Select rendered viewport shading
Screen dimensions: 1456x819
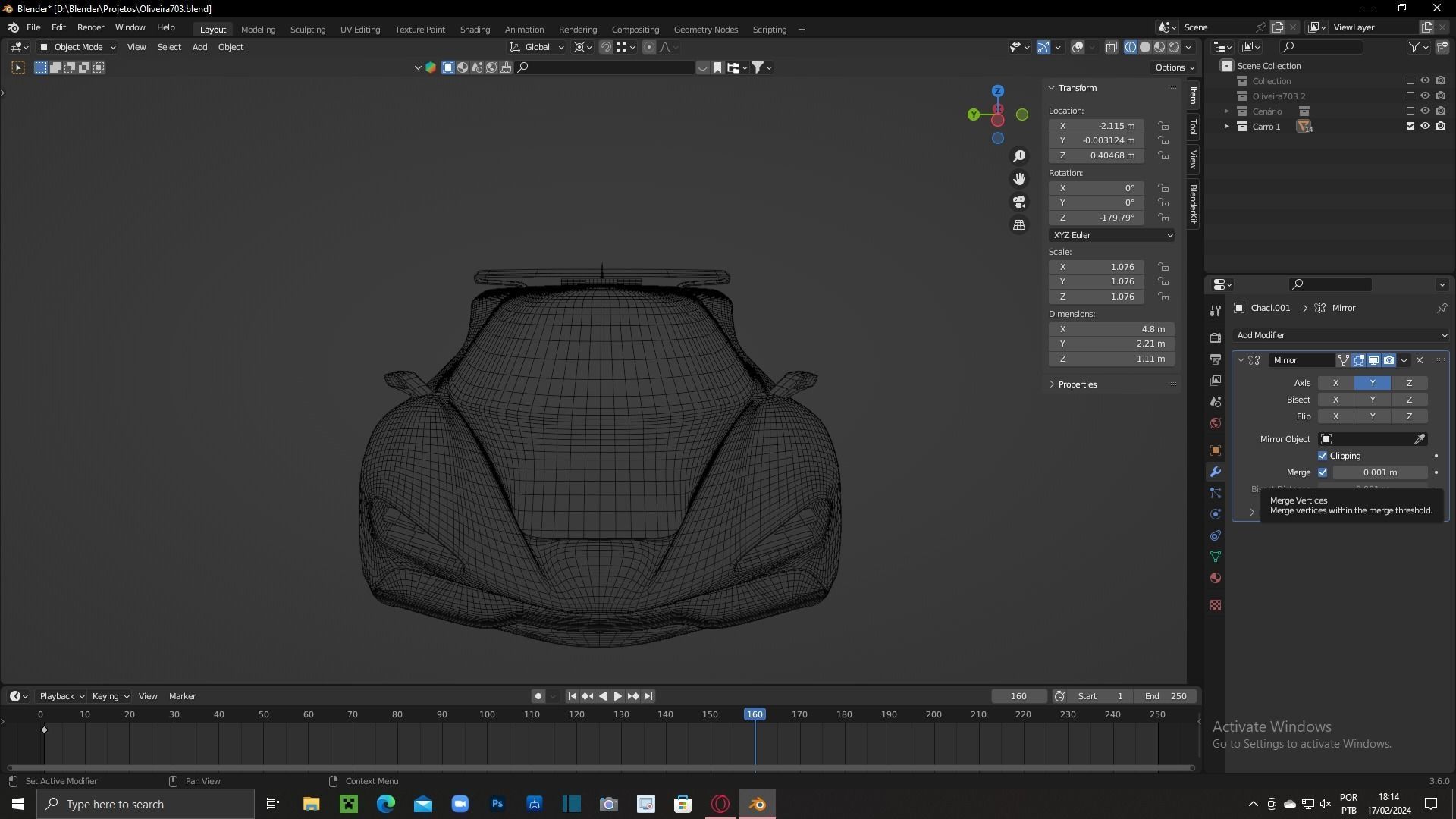click(1174, 47)
